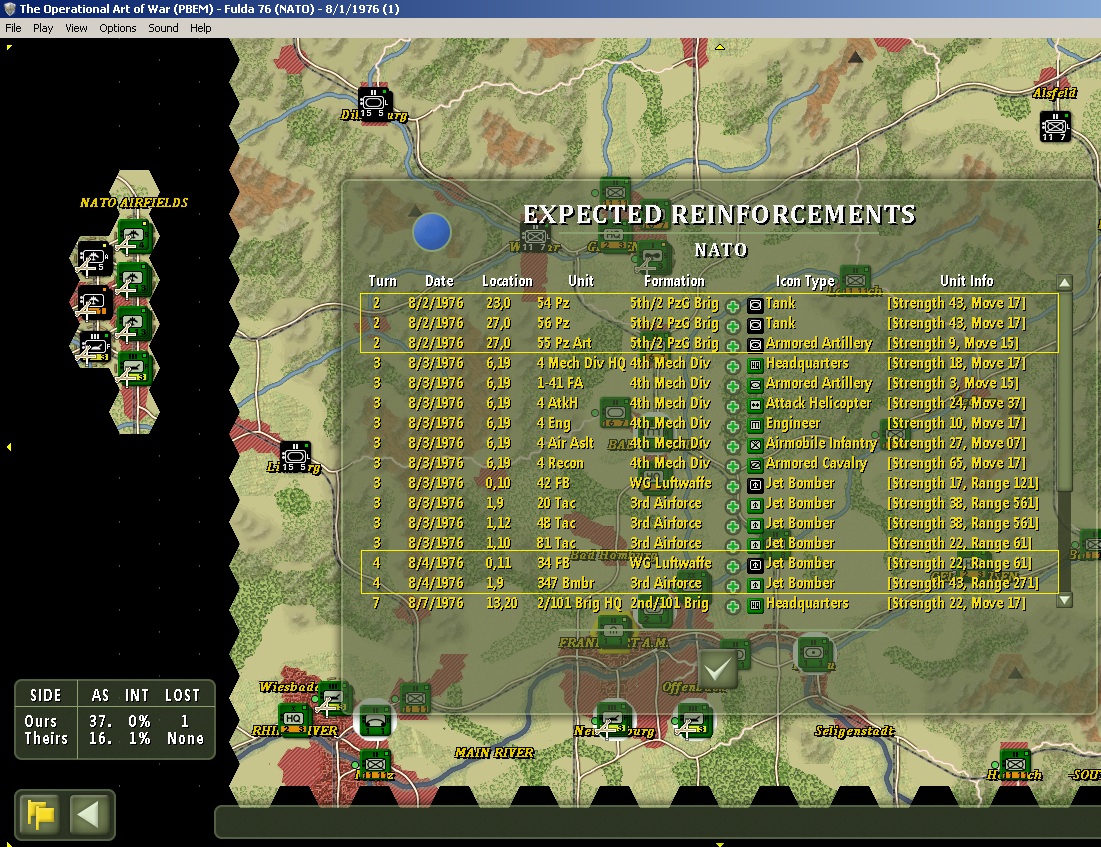
Task: Select '56 Pz' unit name
Action: [x=553, y=323]
